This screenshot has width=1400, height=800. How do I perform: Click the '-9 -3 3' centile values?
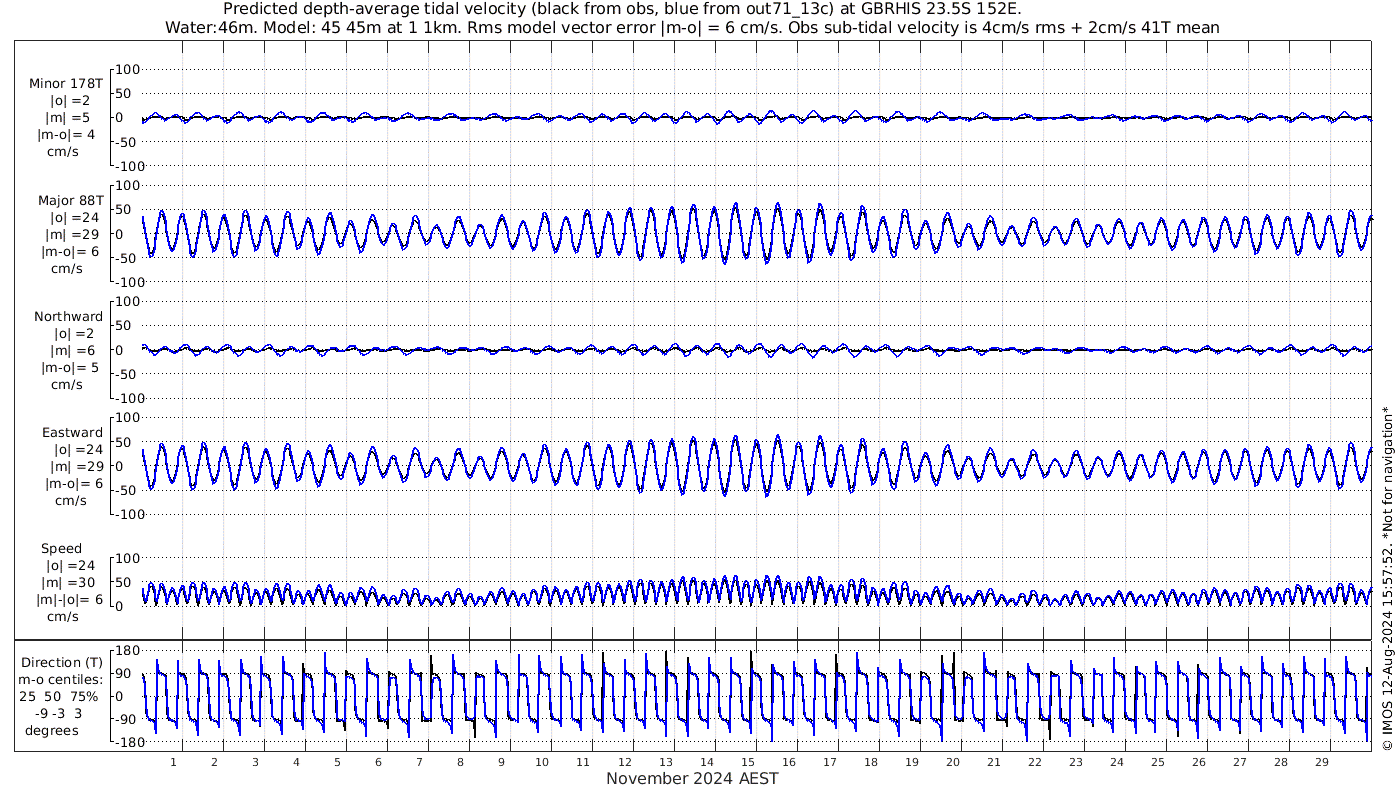[60, 714]
